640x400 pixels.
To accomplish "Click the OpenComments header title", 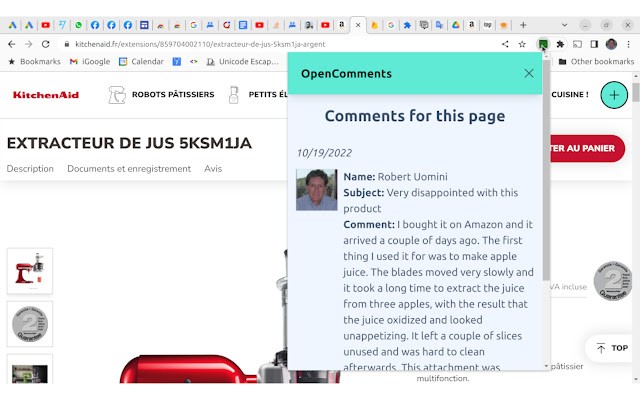I will click(x=346, y=74).
